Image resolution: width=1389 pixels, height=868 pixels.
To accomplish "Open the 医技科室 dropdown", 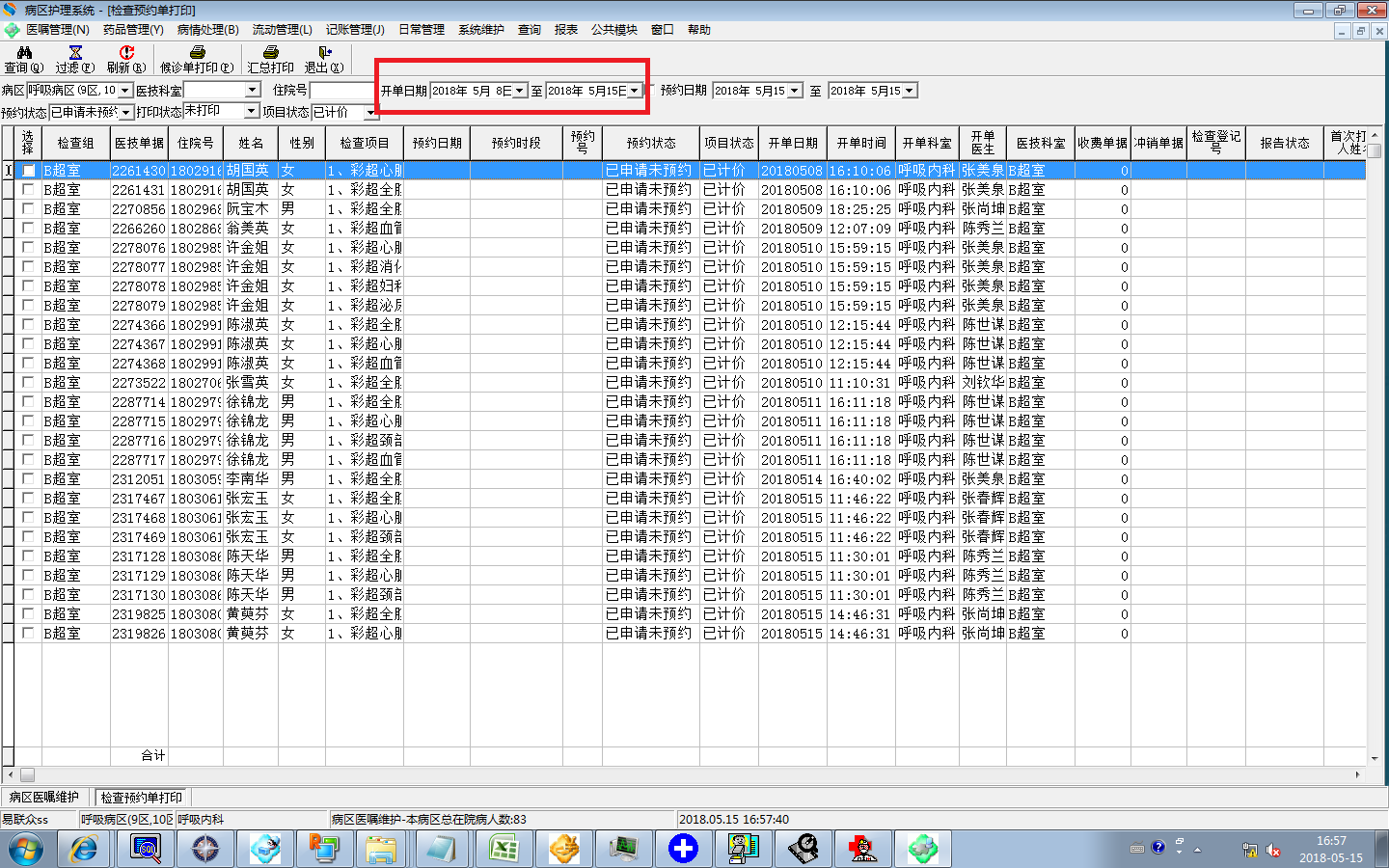I will 253,91.
